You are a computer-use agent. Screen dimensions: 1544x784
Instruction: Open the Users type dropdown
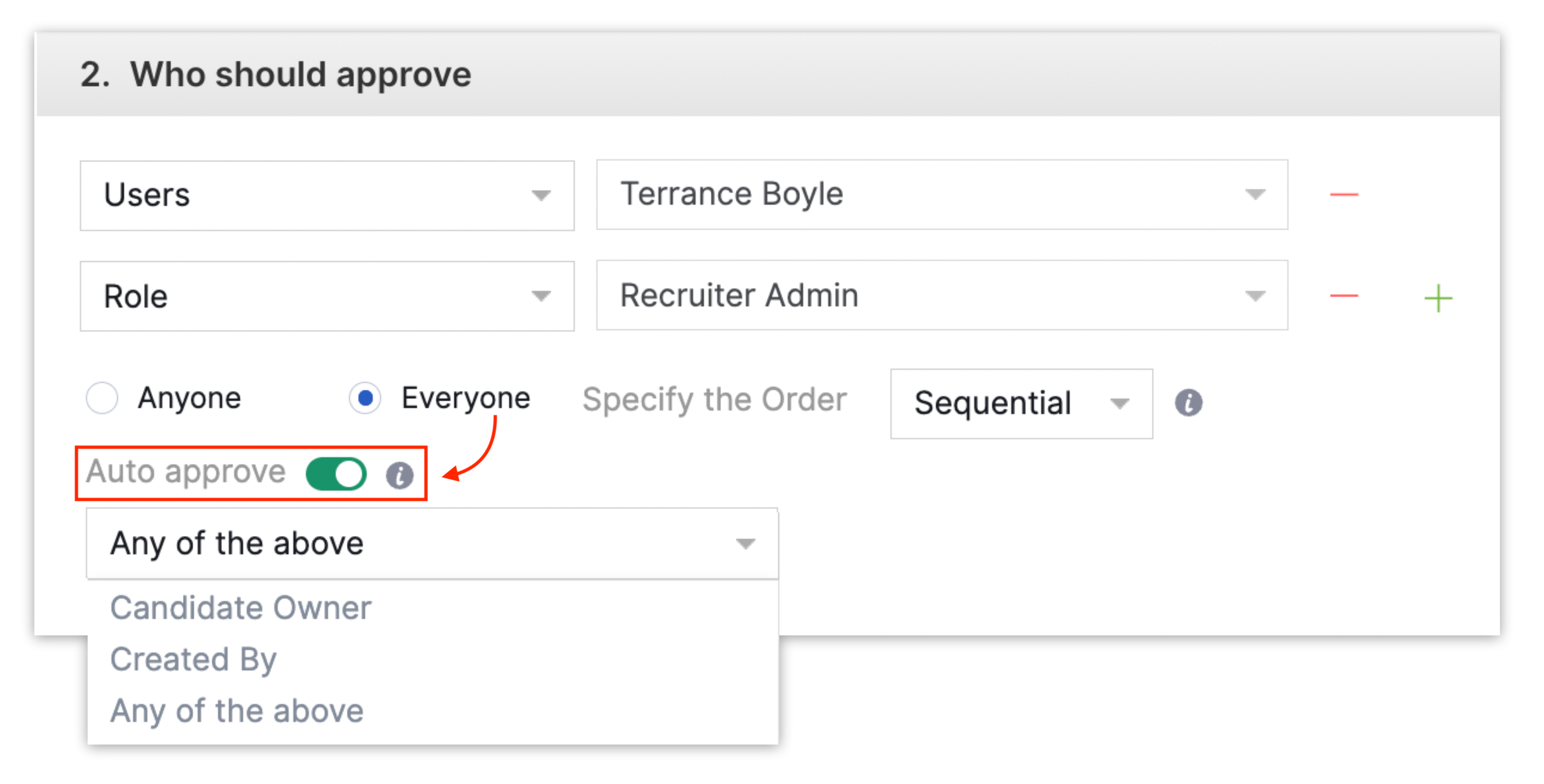(x=326, y=195)
